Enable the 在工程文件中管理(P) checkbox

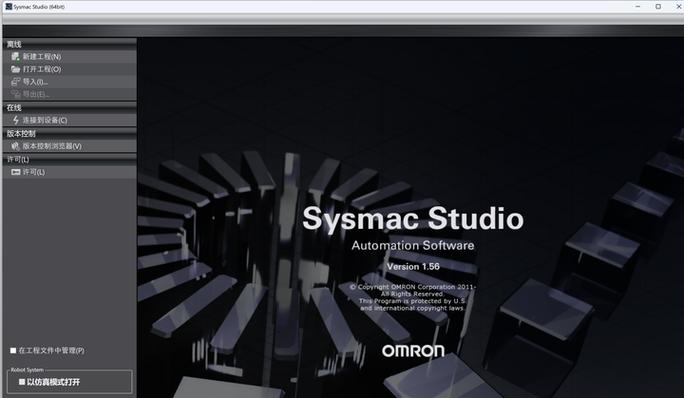point(13,350)
